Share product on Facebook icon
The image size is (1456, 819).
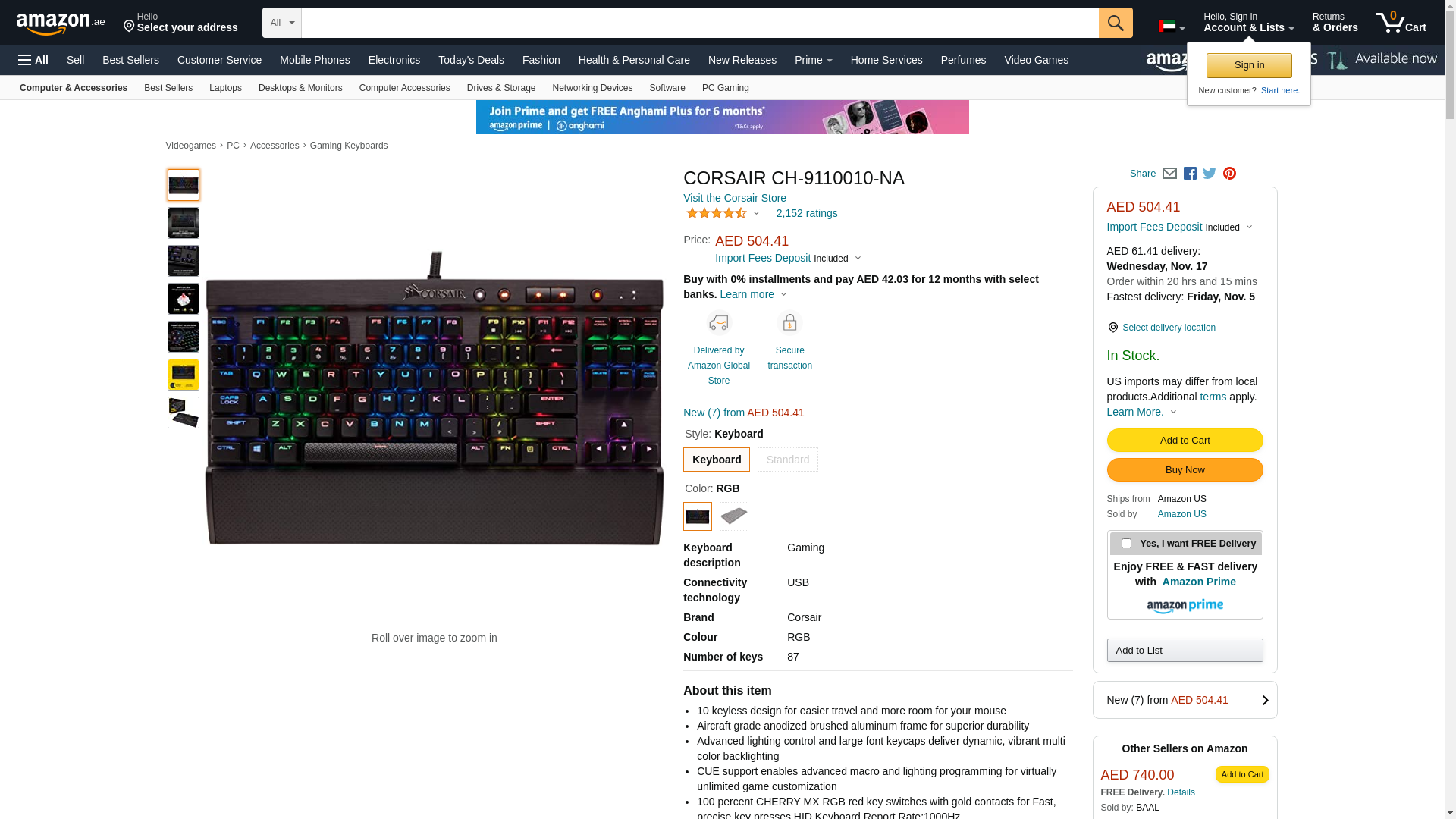point(1190,174)
